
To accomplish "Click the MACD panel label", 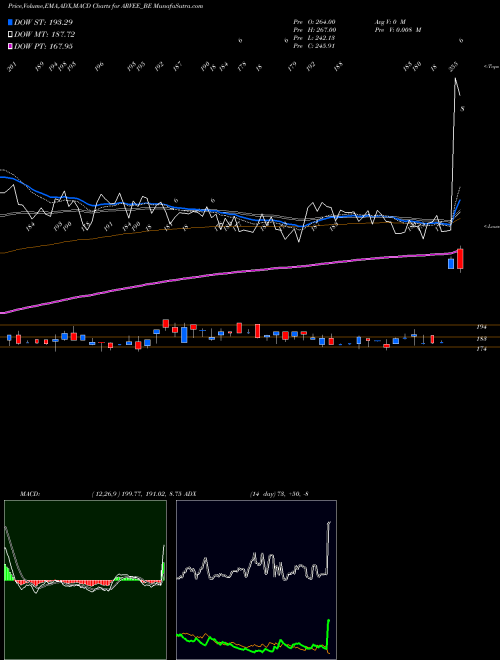I will 30,494.
